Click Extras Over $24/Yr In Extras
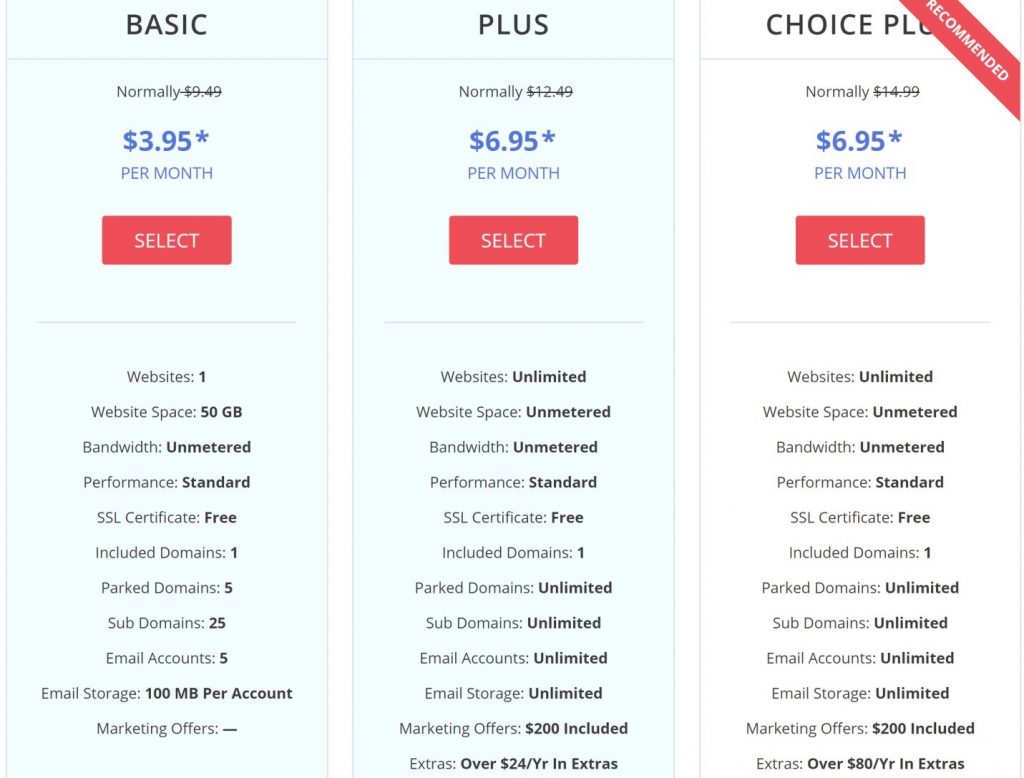Image resolution: width=1024 pixels, height=778 pixels. [513, 764]
